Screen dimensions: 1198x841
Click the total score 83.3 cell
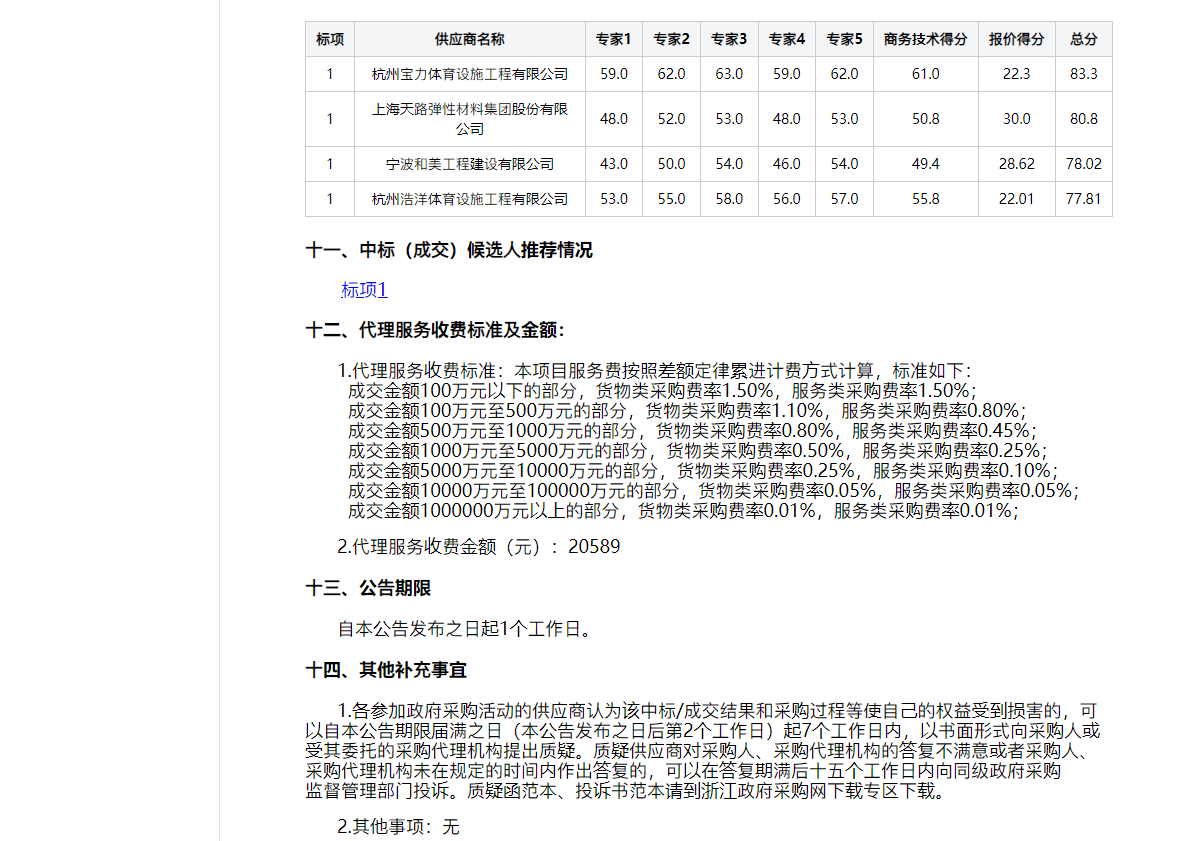click(x=1083, y=74)
